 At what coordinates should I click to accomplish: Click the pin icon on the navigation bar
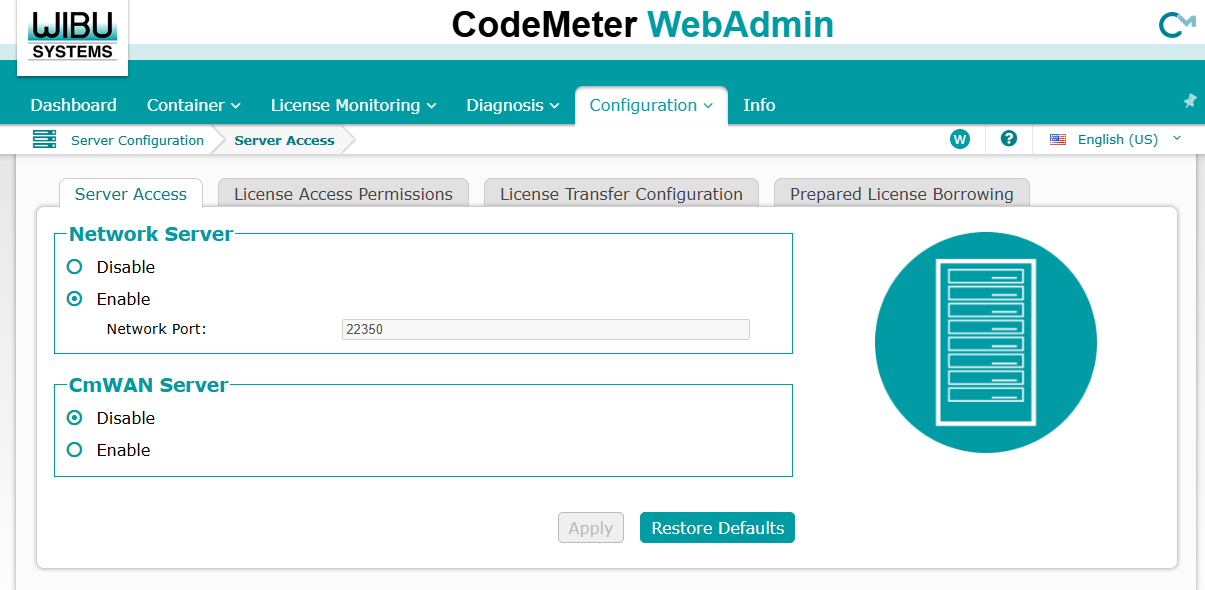pos(1190,101)
